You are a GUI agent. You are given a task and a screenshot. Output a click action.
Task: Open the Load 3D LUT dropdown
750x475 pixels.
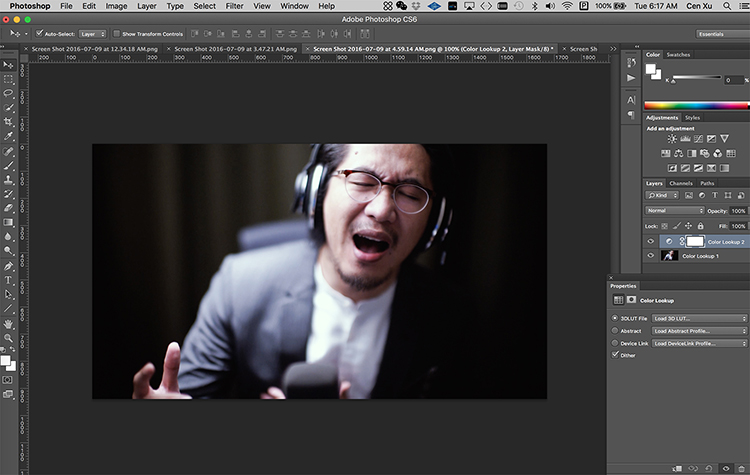click(x=699, y=318)
